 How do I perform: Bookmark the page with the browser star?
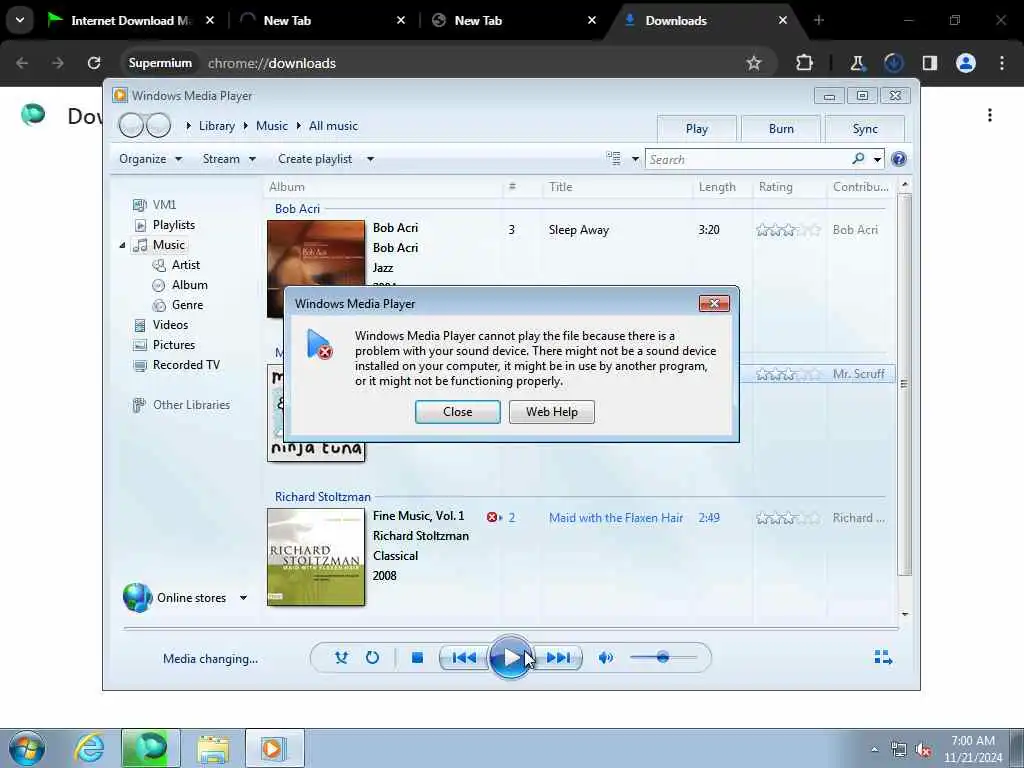[754, 63]
